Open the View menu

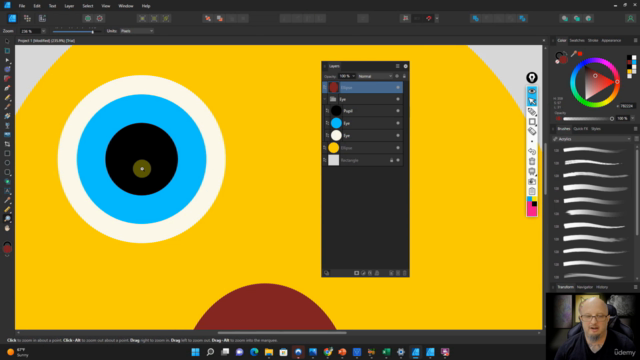click(106, 6)
